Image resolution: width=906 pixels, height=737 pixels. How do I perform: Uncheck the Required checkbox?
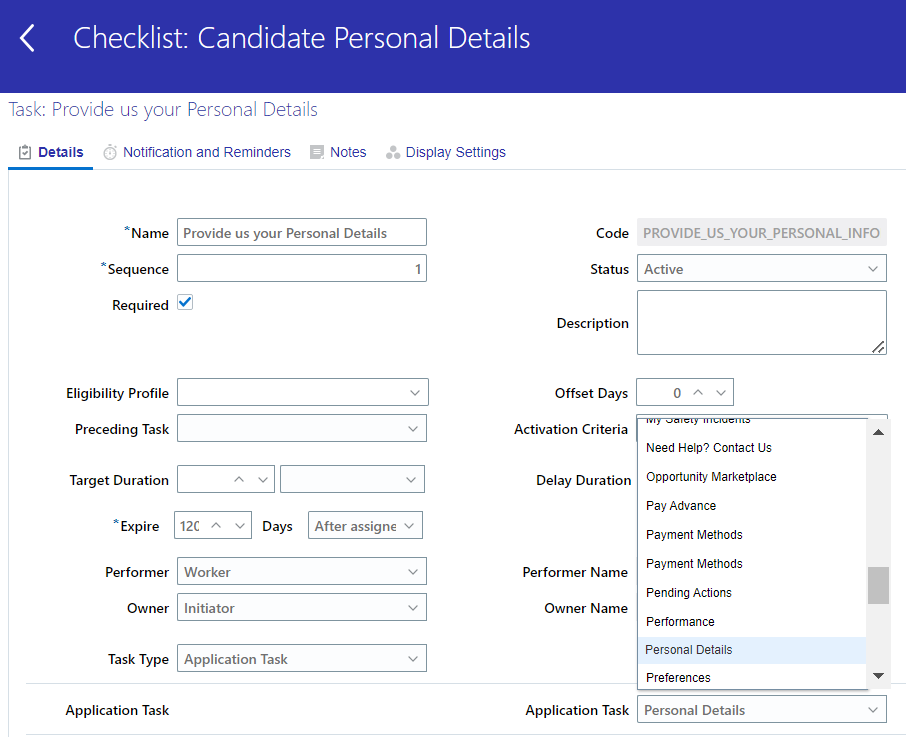[184, 302]
